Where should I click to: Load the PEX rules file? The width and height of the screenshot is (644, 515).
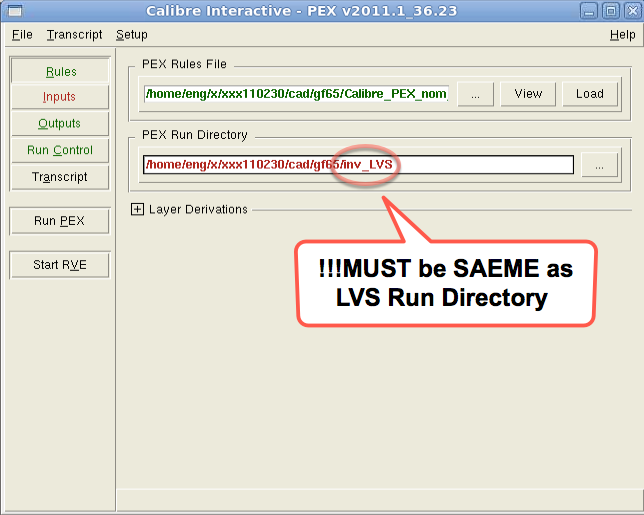pyautogui.click(x=590, y=94)
